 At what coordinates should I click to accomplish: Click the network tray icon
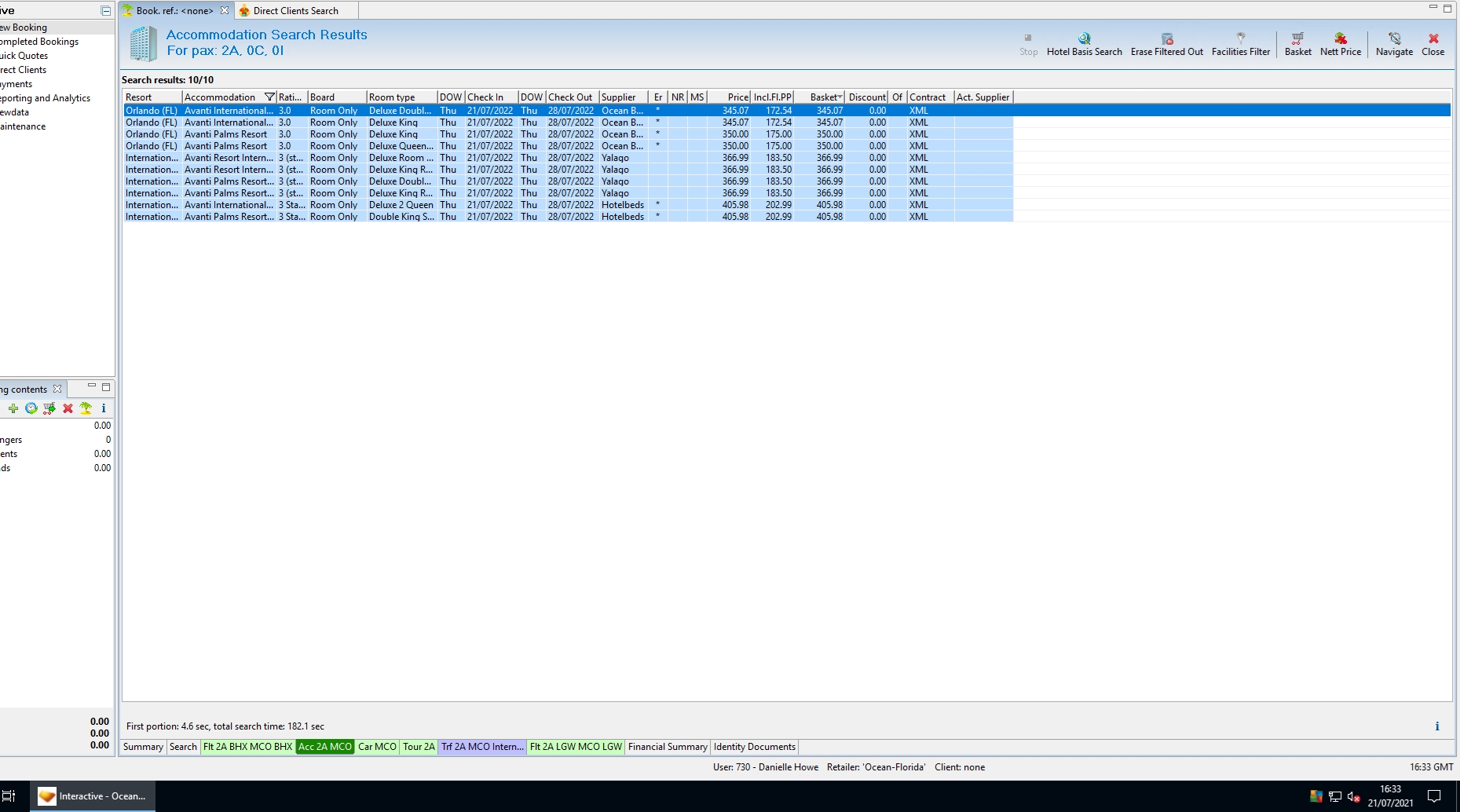pos(1335,796)
